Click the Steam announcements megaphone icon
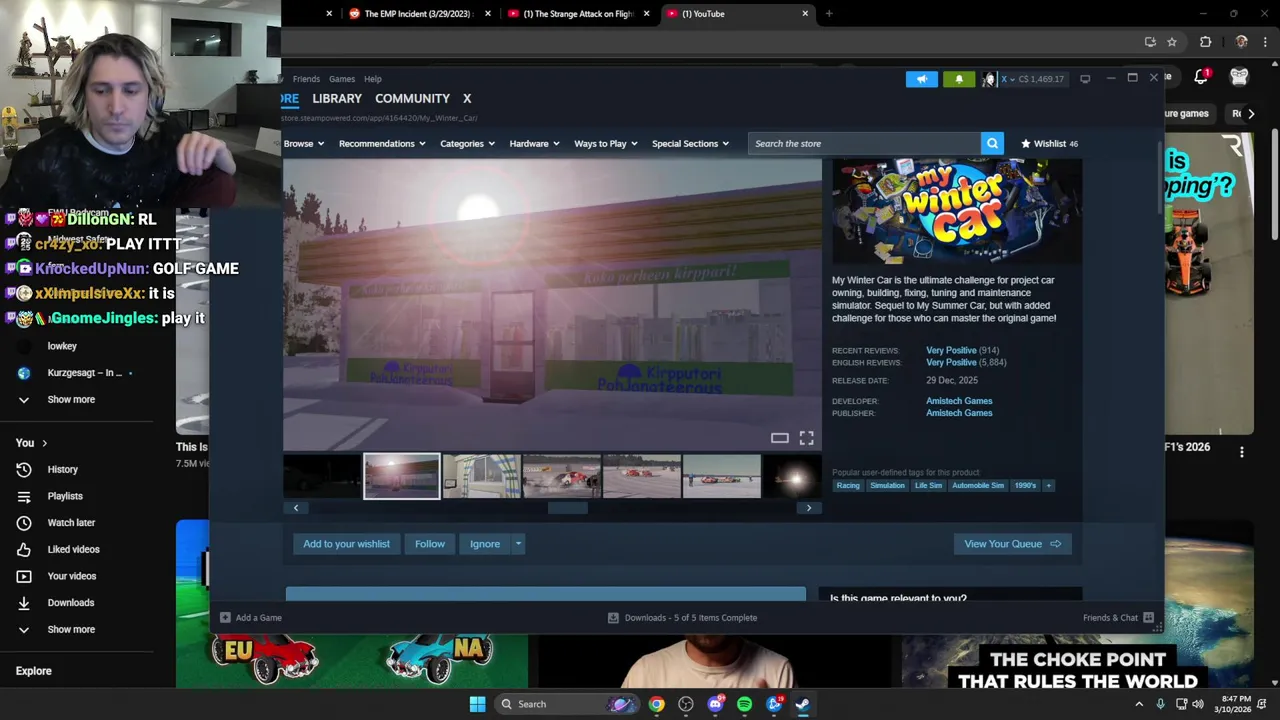The image size is (1280, 720). click(922, 79)
